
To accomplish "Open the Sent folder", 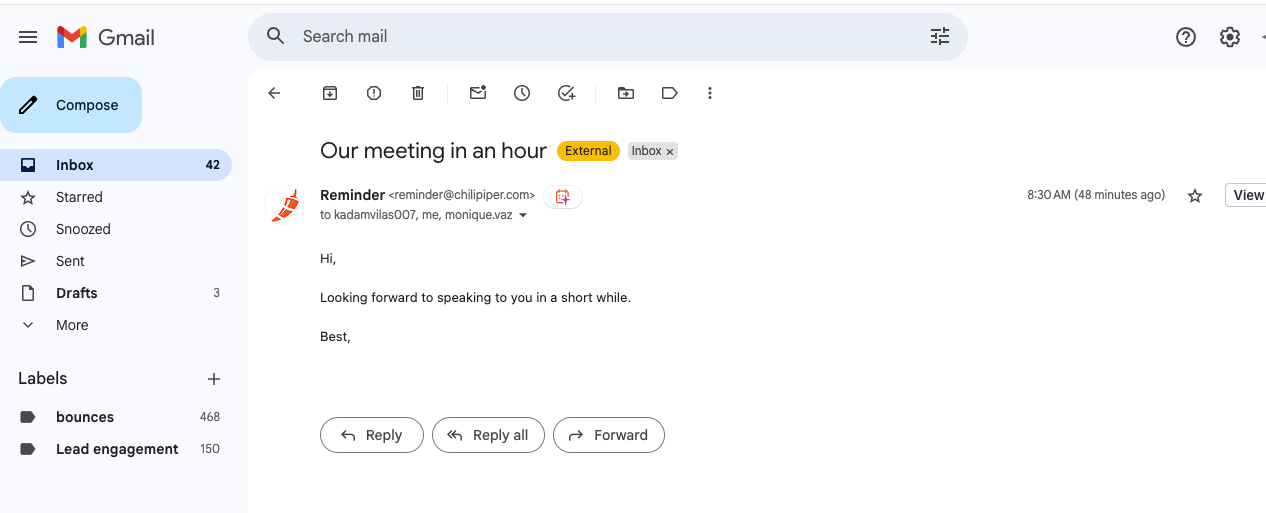I will point(70,261).
